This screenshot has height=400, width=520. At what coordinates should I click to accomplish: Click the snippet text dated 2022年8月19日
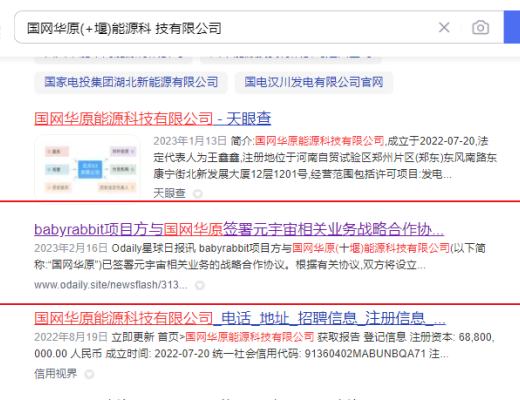[264, 345]
